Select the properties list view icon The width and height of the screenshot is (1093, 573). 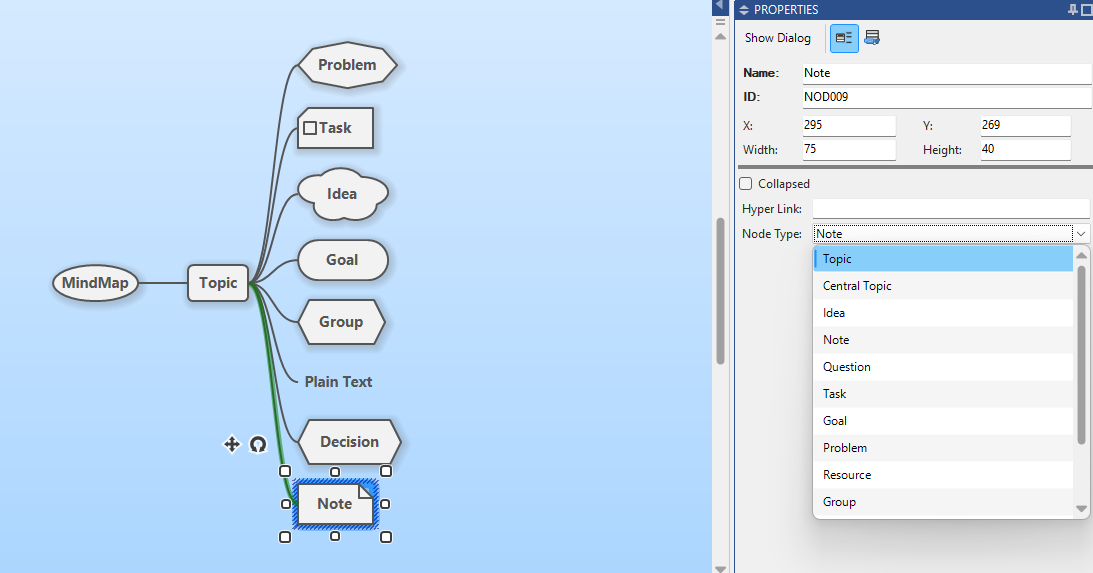pyautogui.click(x=844, y=38)
